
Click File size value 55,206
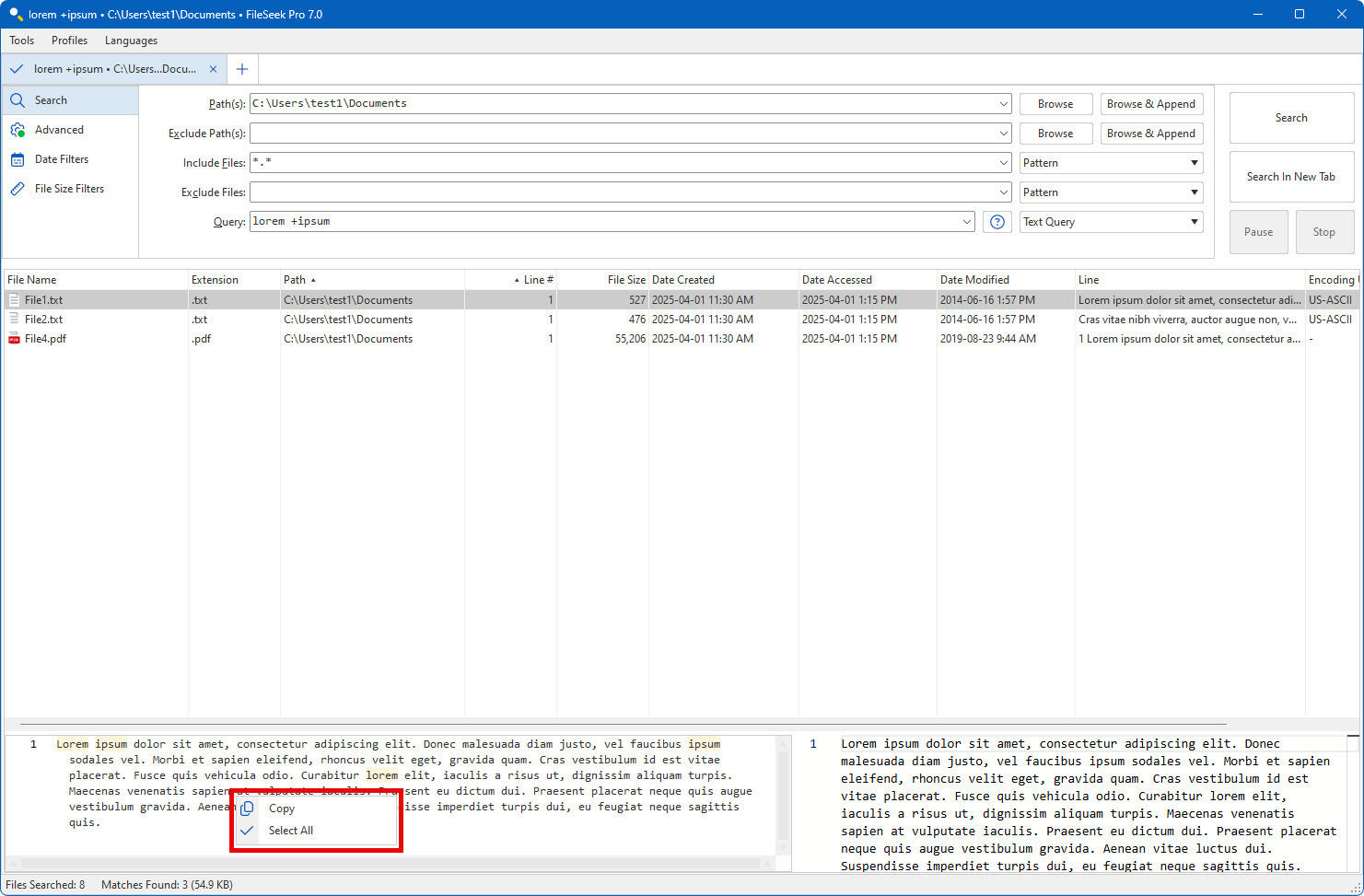point(630,339)
